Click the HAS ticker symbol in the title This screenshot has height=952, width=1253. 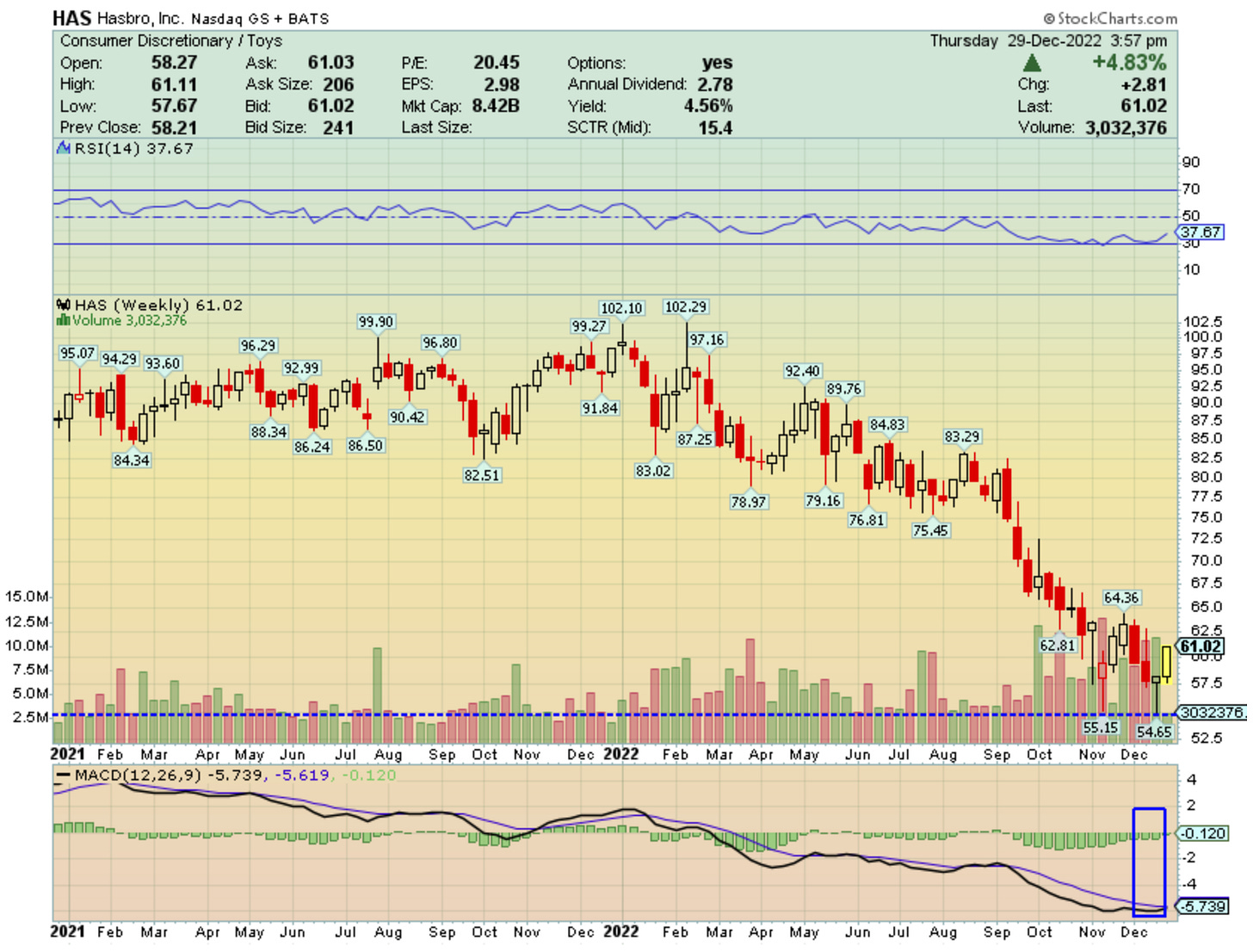71,17
